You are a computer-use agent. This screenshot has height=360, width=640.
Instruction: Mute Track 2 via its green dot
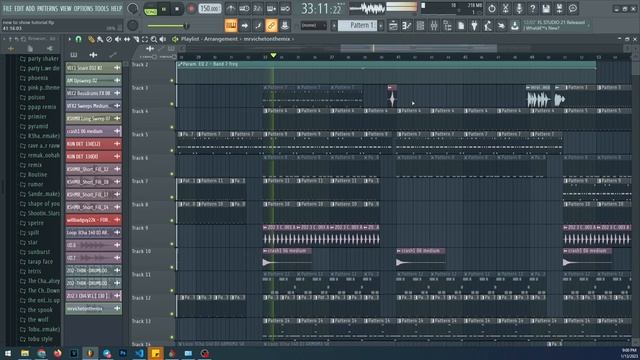click(172, 80)
